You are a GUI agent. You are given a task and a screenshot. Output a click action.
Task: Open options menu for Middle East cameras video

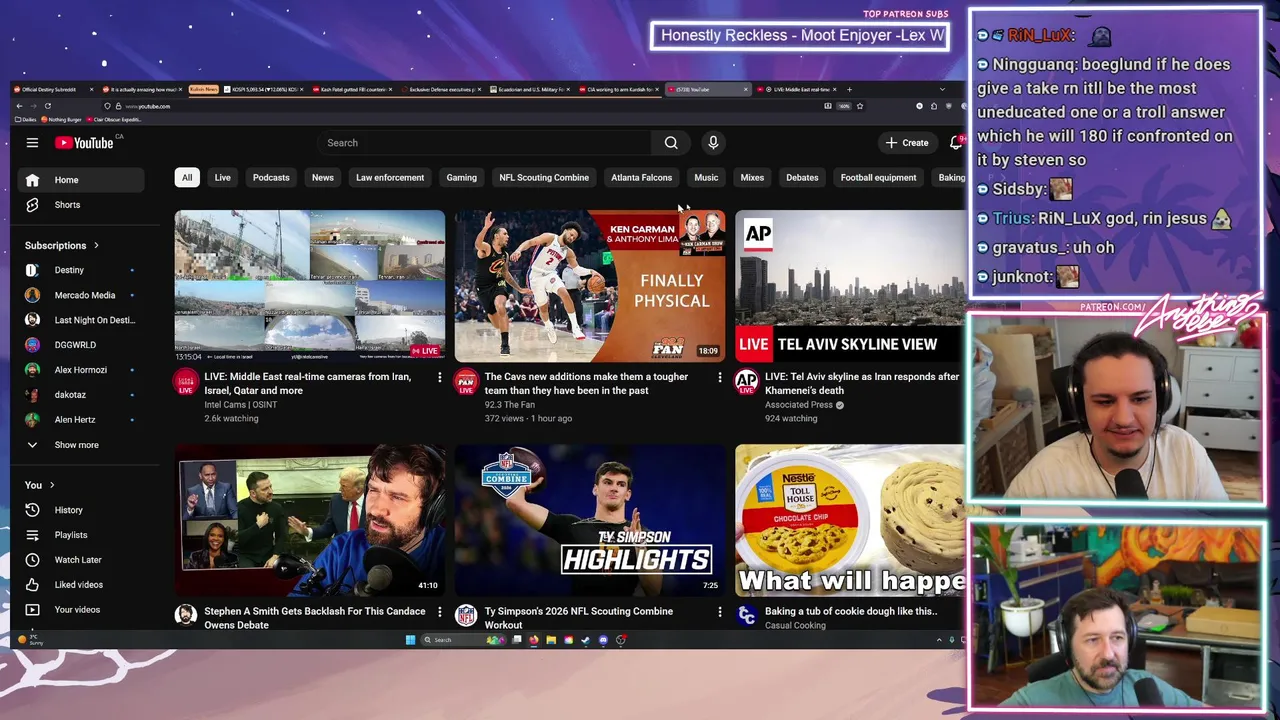[x=439, y=377]
